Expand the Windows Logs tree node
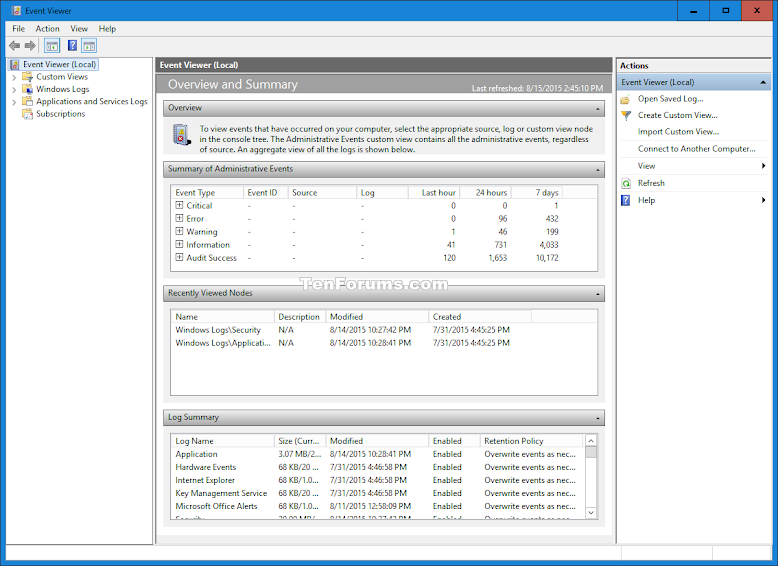The width and height of the screenshot is (778, 566). click(x=14, y=89)
